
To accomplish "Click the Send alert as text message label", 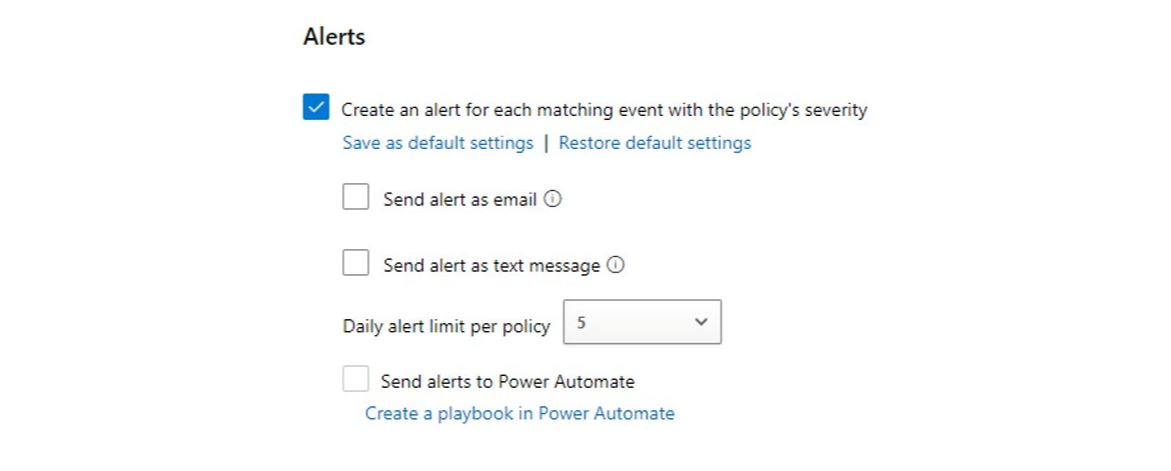I will (x=491, y=266).
